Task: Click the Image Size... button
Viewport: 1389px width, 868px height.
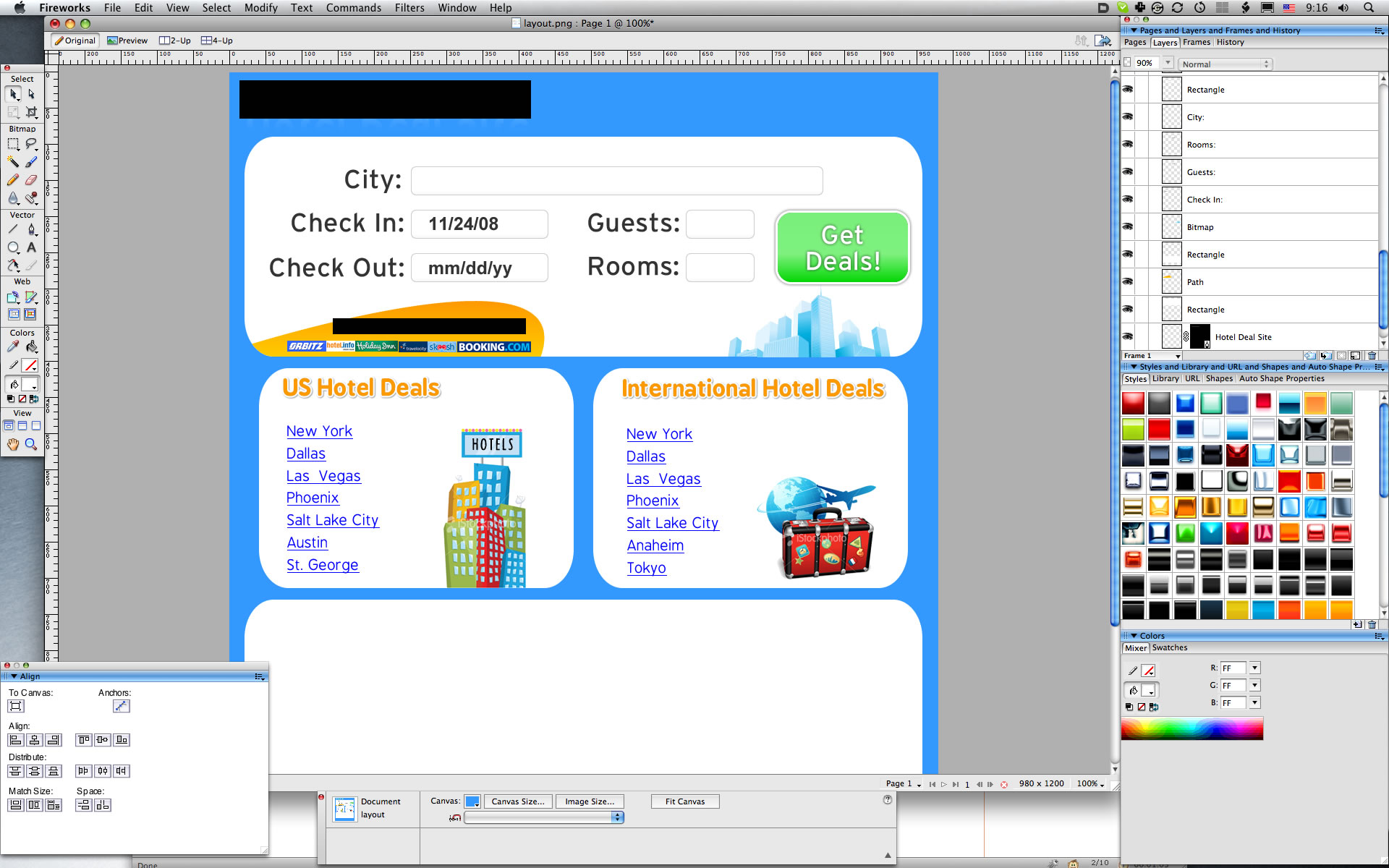Action: [590, 801]
